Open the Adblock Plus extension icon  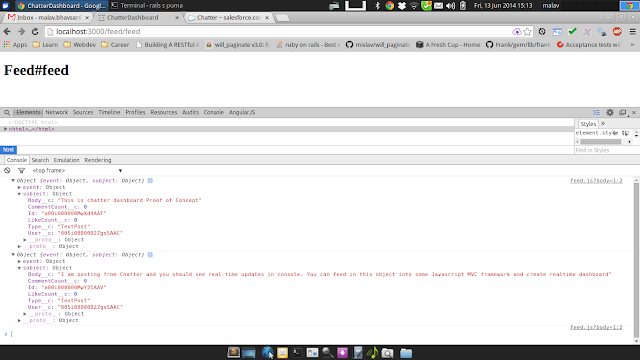(617, 31)
